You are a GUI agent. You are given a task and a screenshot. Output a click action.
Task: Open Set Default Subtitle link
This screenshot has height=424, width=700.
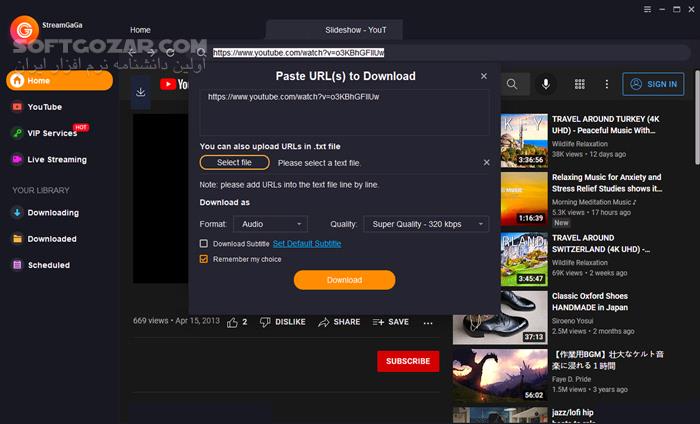point(307,244)
